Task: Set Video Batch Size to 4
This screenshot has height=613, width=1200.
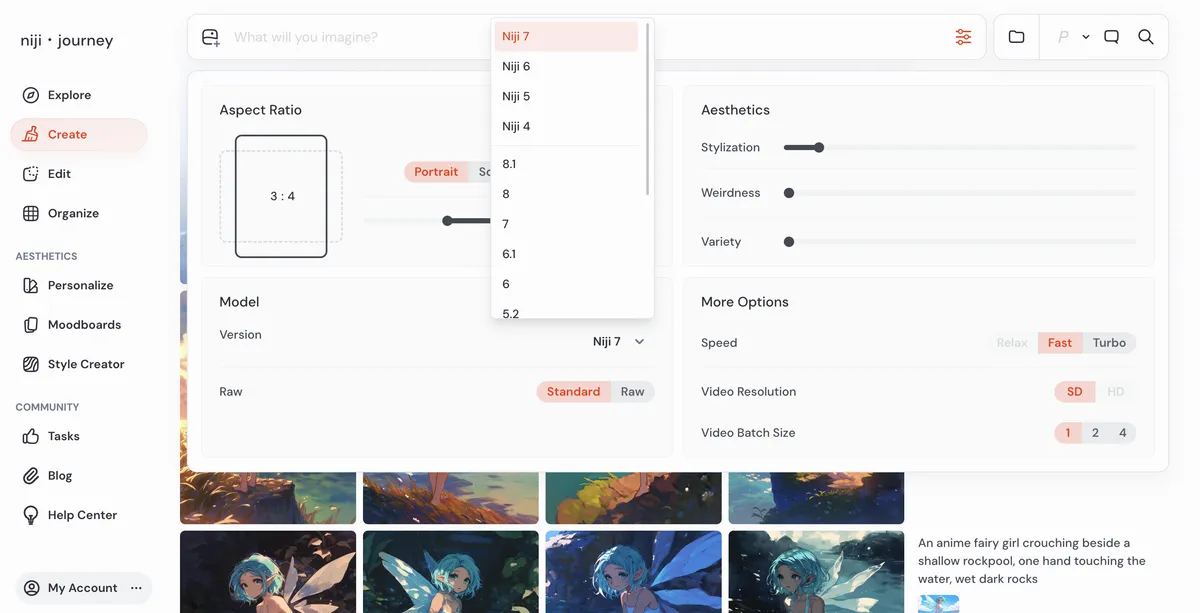Action: (1122, 433)
